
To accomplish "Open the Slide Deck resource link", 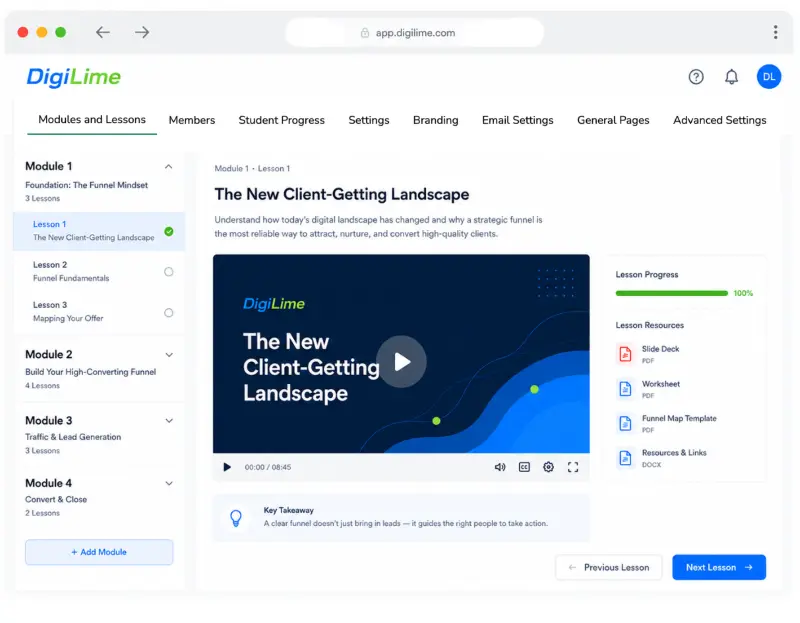I will 660,349.
